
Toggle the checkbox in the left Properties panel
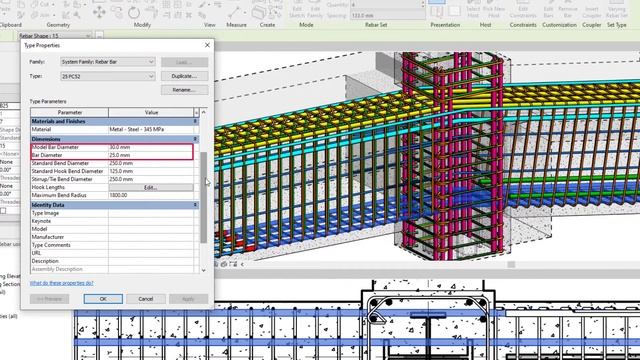[x=3, y=211]
